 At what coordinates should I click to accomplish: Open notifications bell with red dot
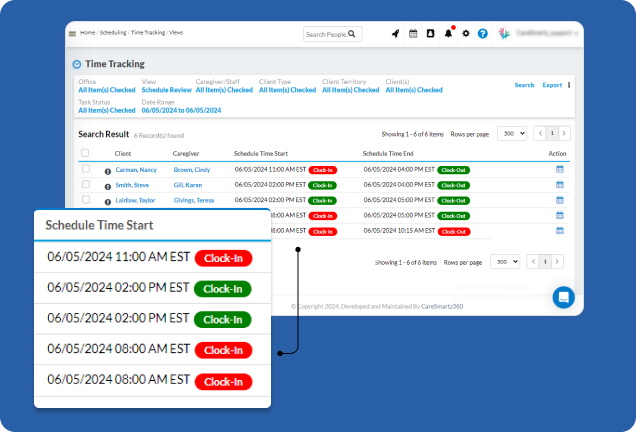click(x=448, y=34)
